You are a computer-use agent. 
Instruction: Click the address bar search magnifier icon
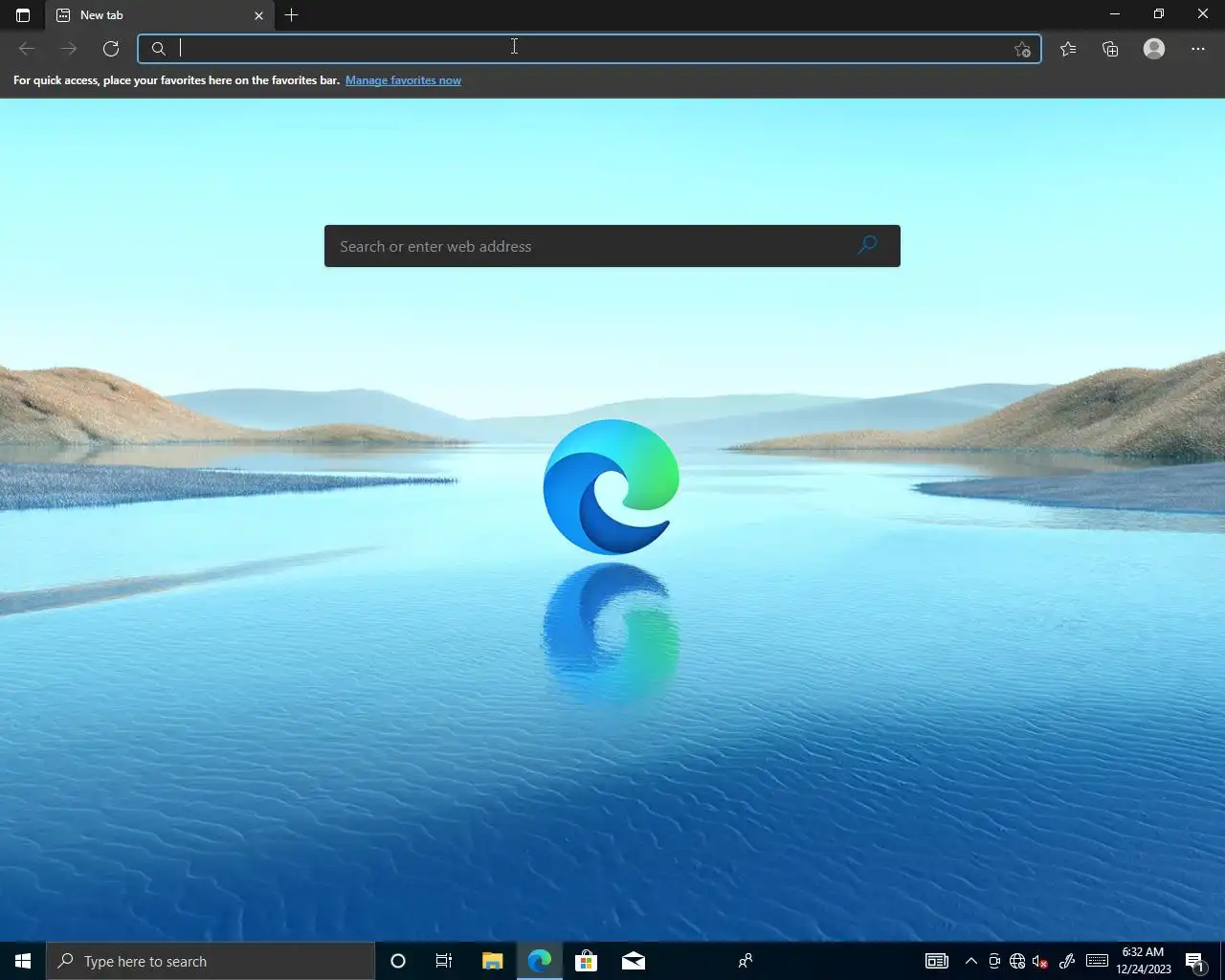point(159,49)
